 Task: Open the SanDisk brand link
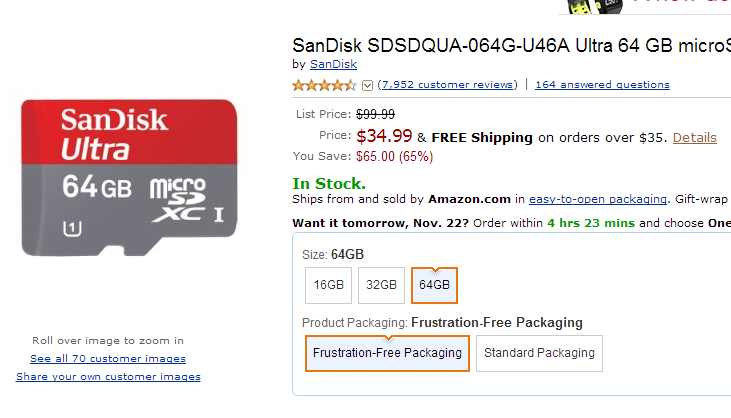[x=333, y=64]
